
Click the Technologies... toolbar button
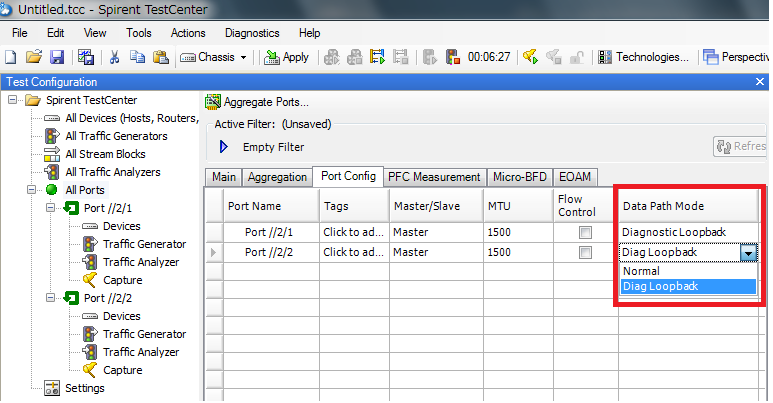[643, 57]
